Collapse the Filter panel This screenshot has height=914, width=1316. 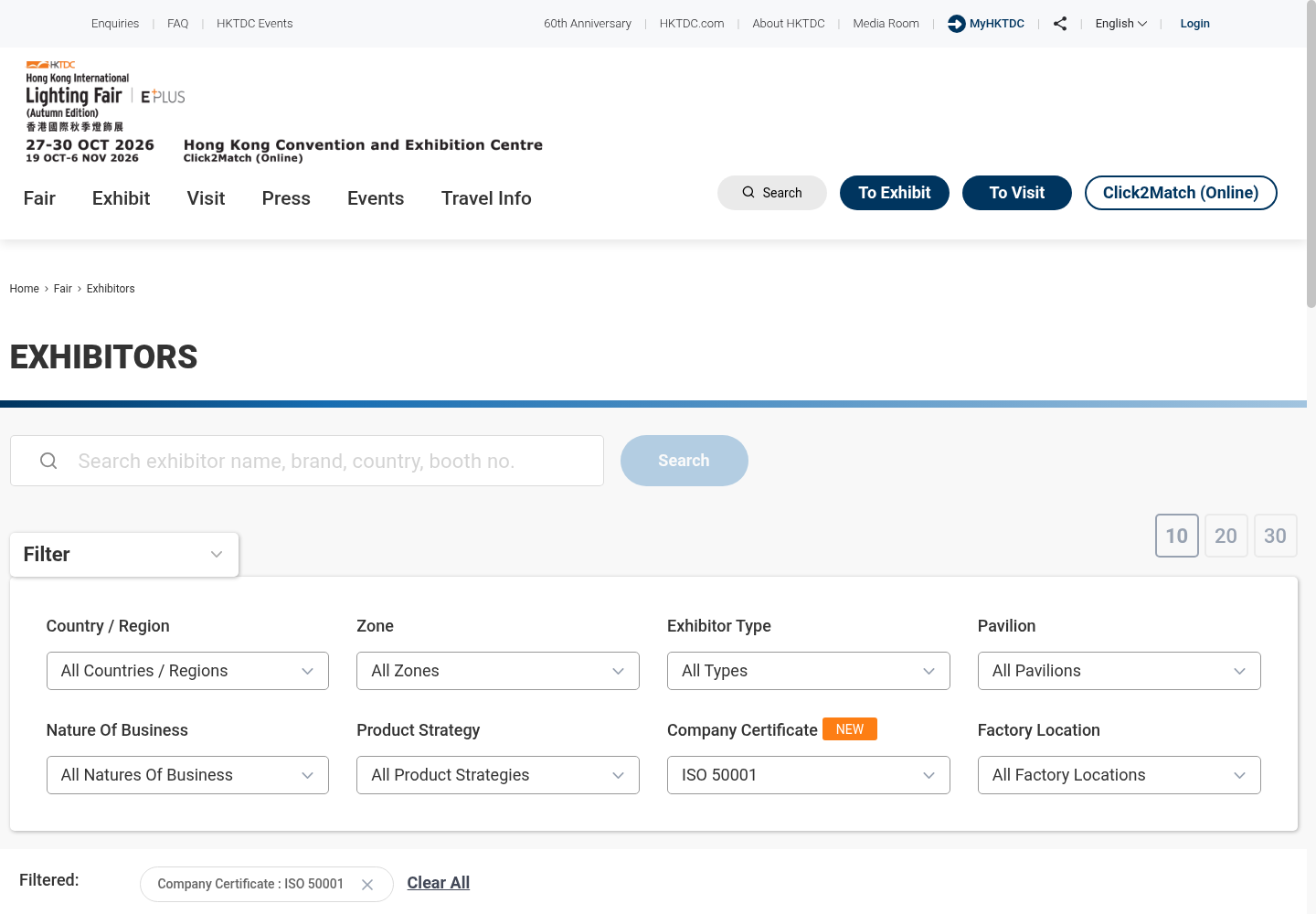coord(124,555)
